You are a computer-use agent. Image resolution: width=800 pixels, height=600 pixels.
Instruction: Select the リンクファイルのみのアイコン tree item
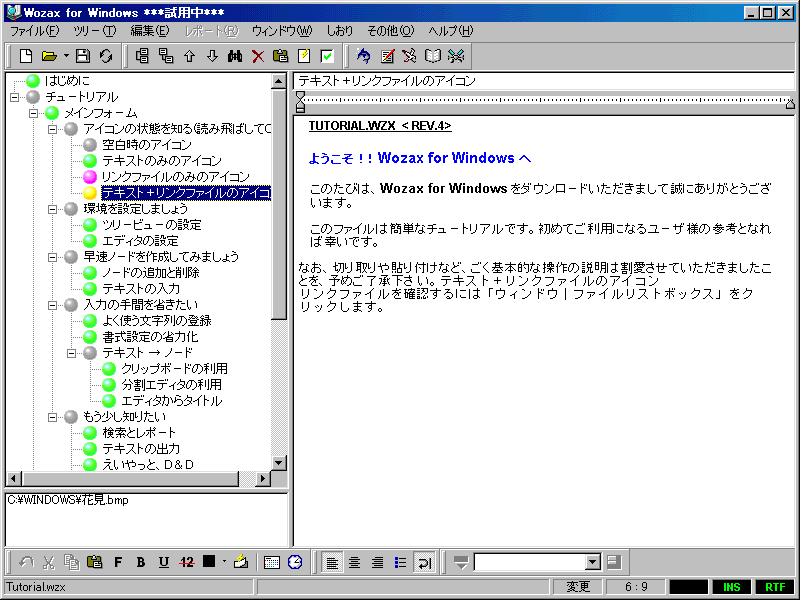click(x=176, y=177)
